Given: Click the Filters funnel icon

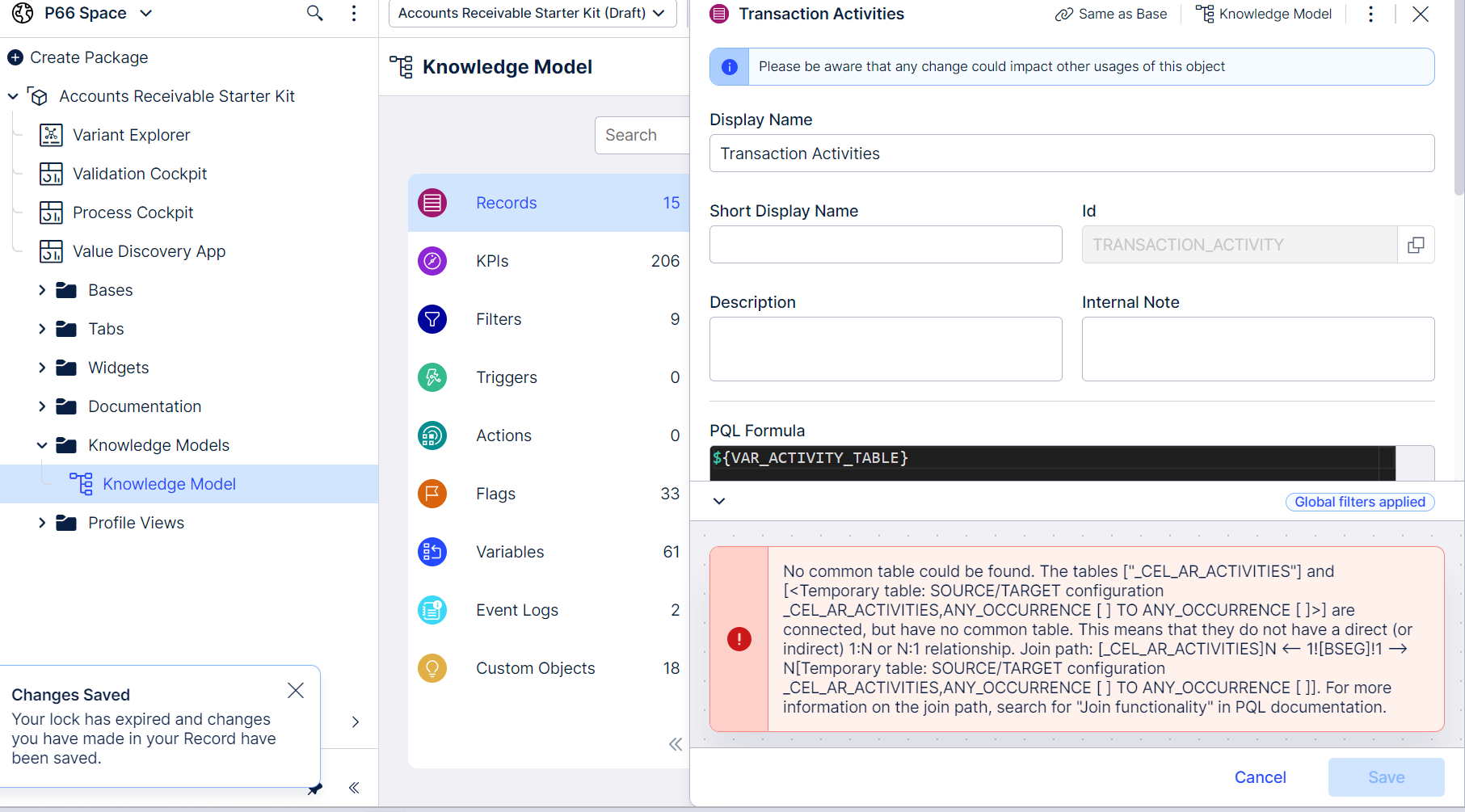Looking at the screenshot, I should click(x=432, y=319).
